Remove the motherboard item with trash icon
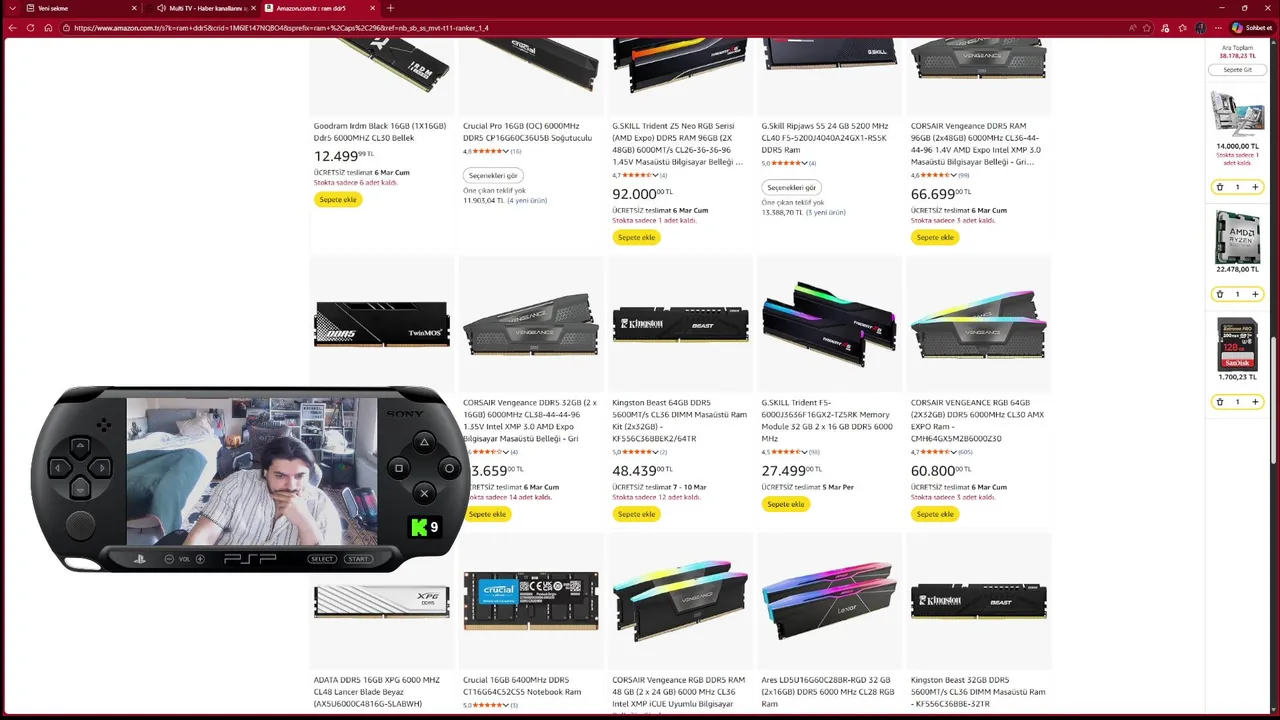Image resolution: width=1280 pixels, height=720 pixels. 1219,187
